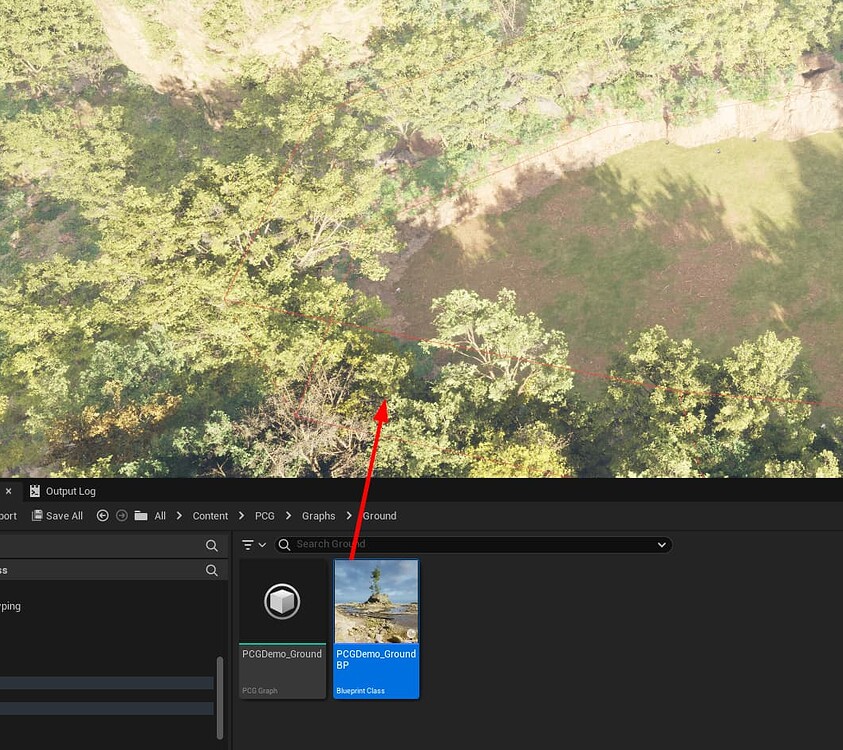Click the folder path picker icon
The height and width of the screenshot is (750, 843).
(140, 516)
